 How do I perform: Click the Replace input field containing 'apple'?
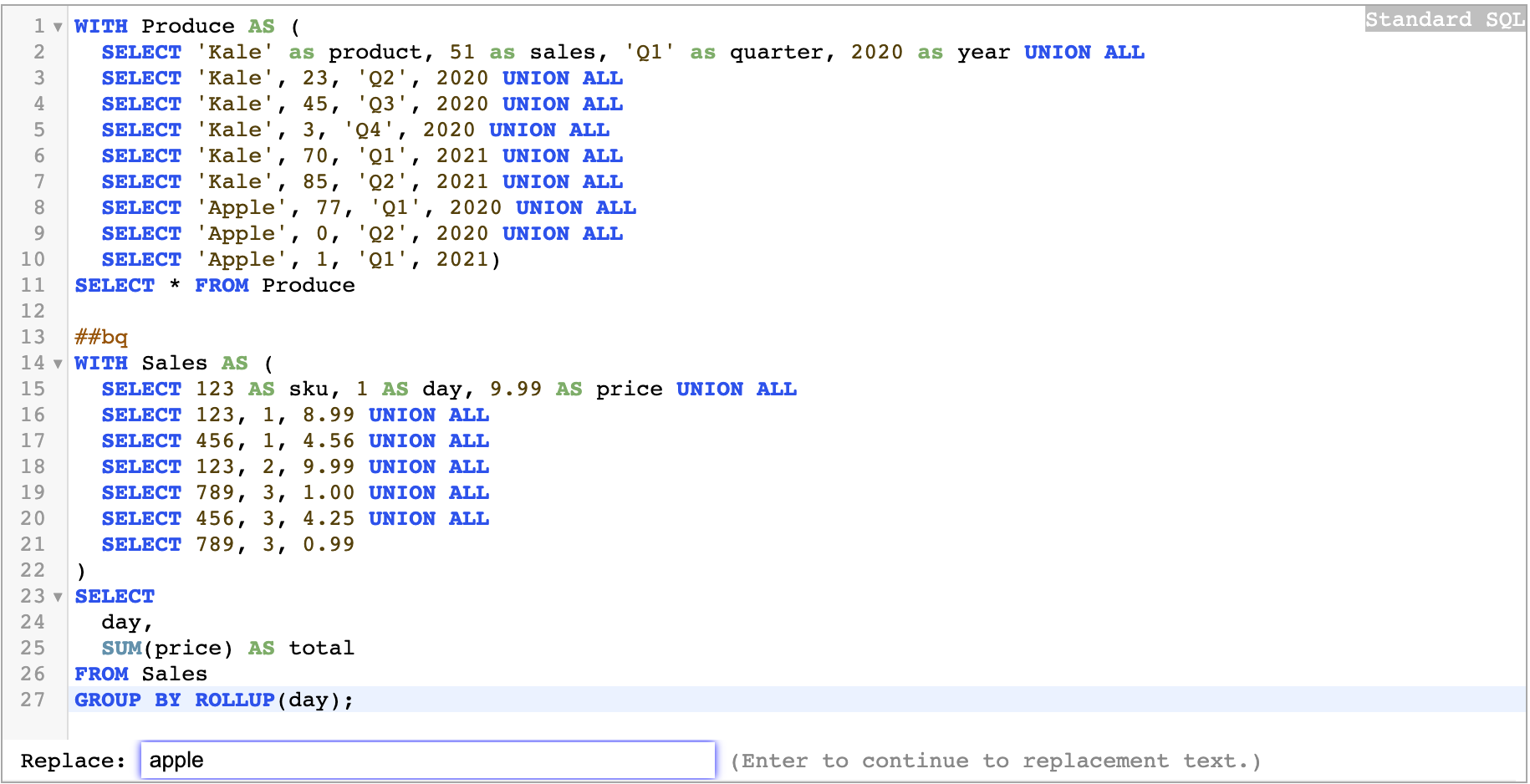click(427, 760)
